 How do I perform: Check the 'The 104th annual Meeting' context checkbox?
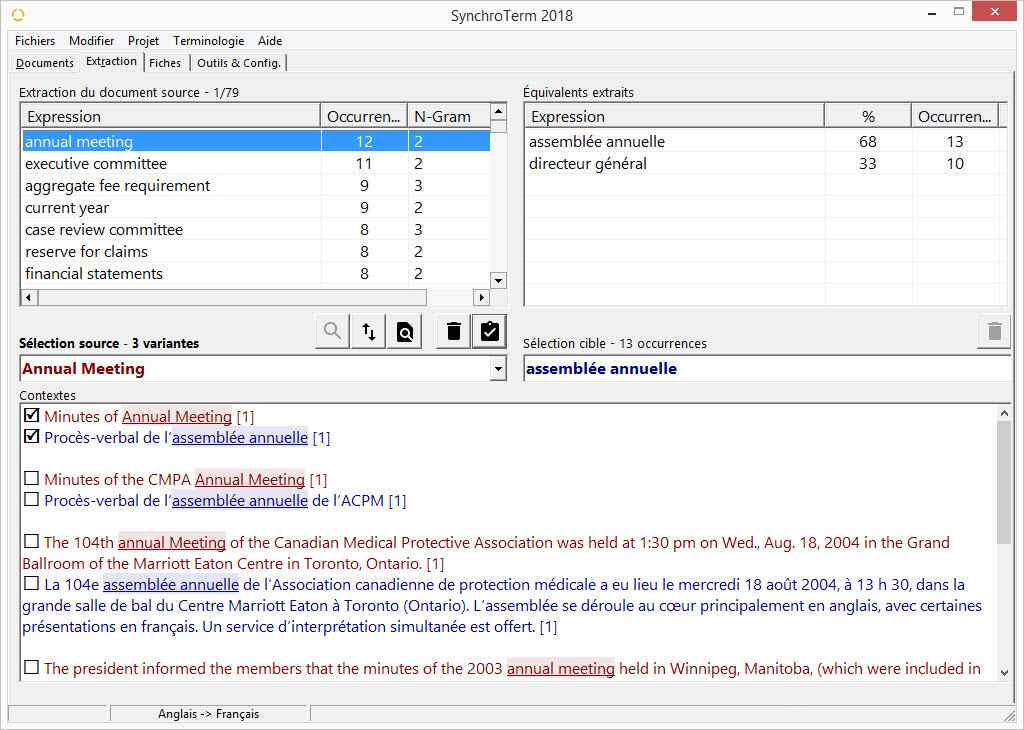click(32, 542)
